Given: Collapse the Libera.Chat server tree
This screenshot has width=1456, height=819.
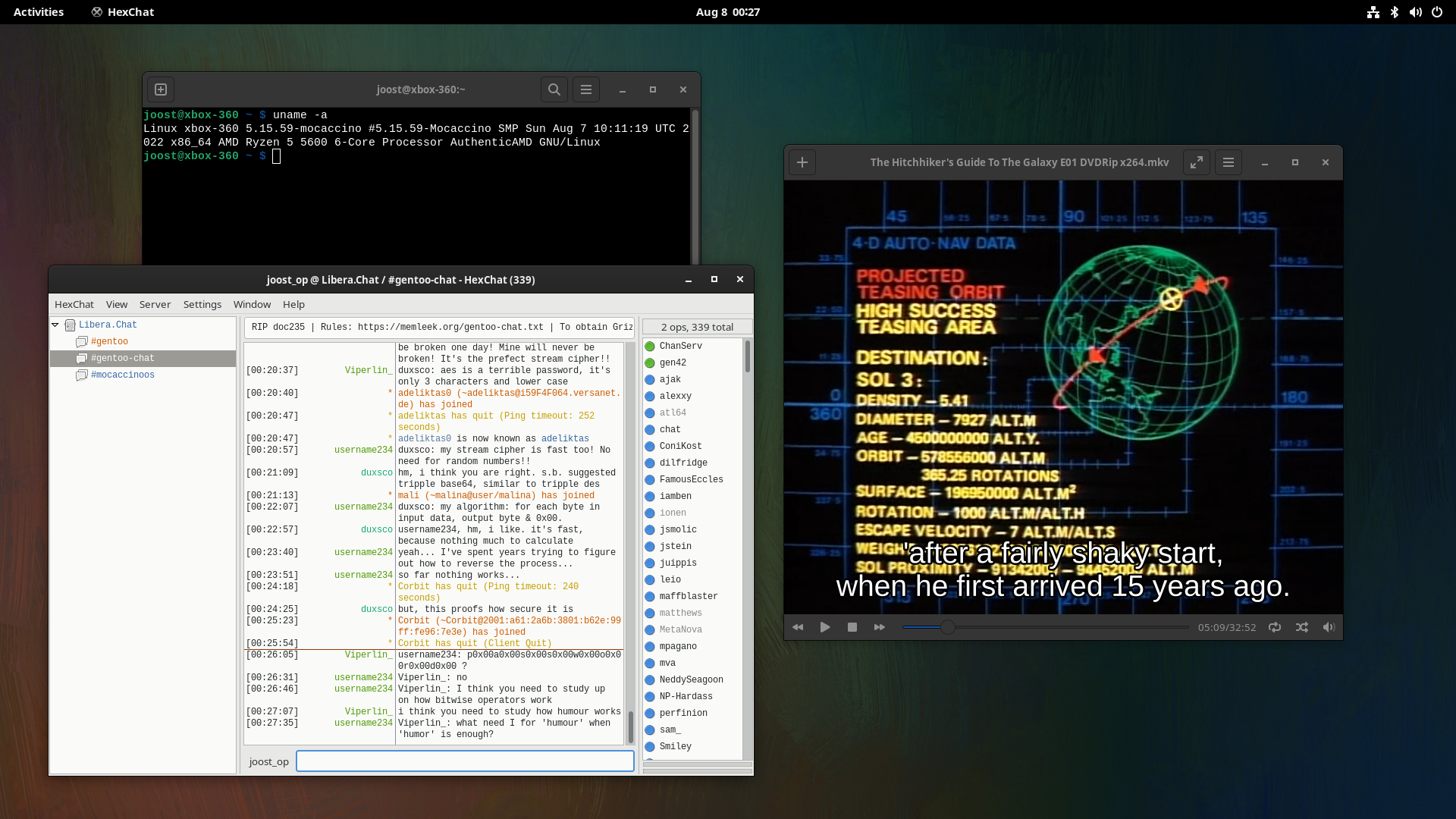Looking at the screenshot, I should 55,325.
